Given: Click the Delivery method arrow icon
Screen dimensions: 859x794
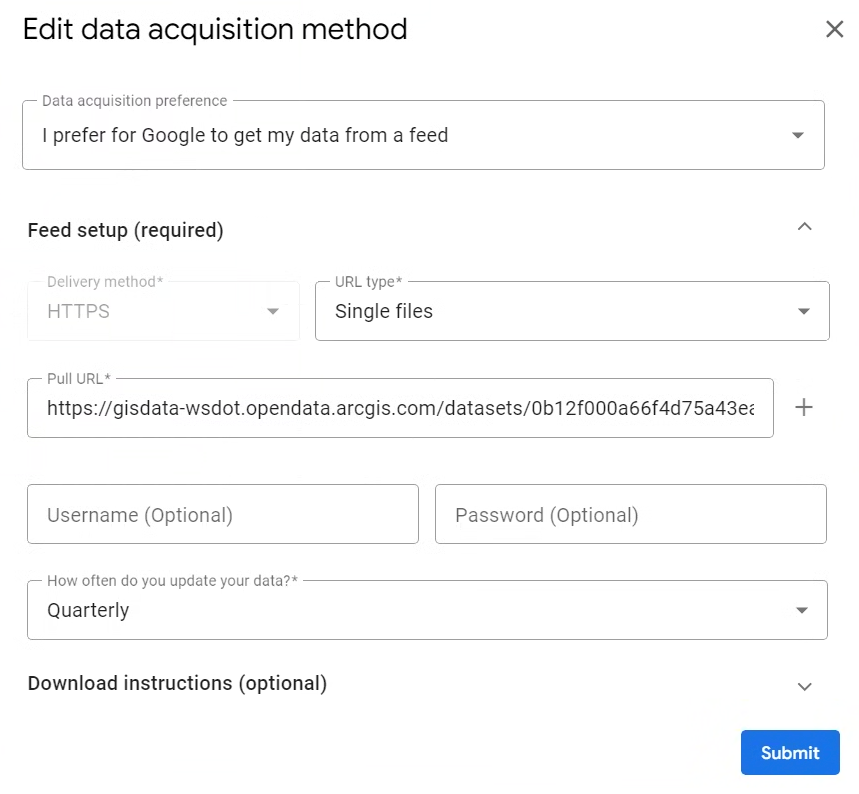Looking at the screenshot, I should pyautogui.click(x=272, y=311).
